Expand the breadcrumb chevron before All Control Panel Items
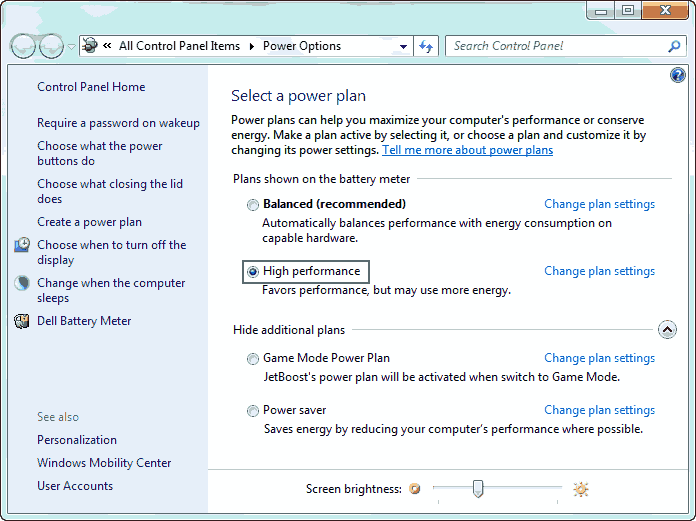The width and height of the screenshot is (696, 521). [x=107, y=46]
